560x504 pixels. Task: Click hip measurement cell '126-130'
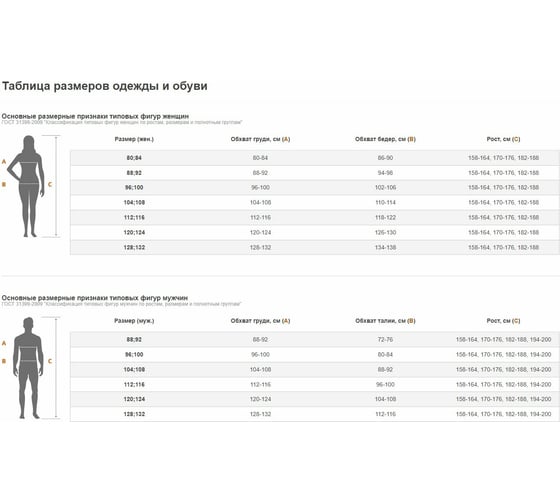point(385,233)
